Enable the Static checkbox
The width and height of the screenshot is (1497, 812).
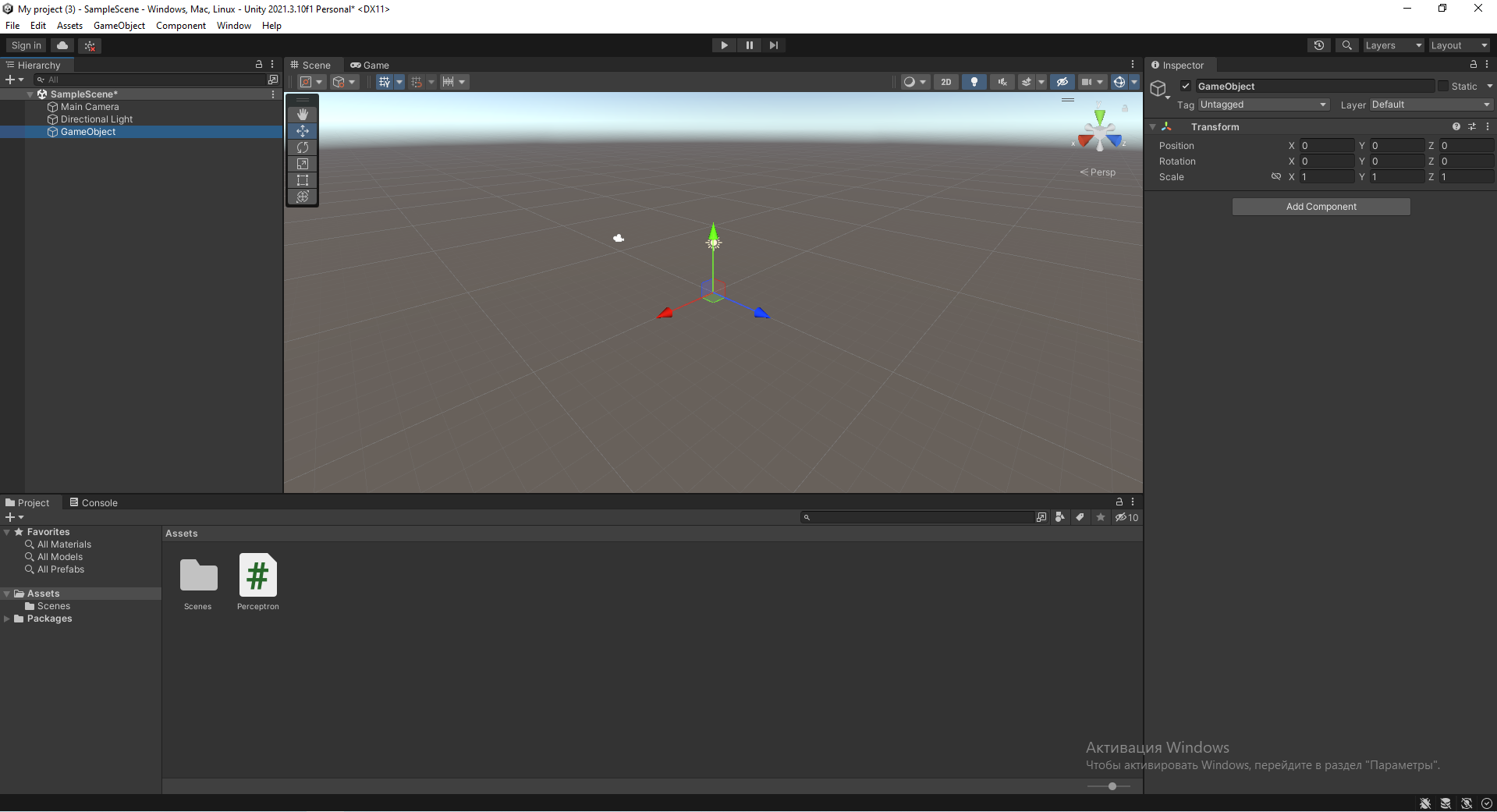1443,87
